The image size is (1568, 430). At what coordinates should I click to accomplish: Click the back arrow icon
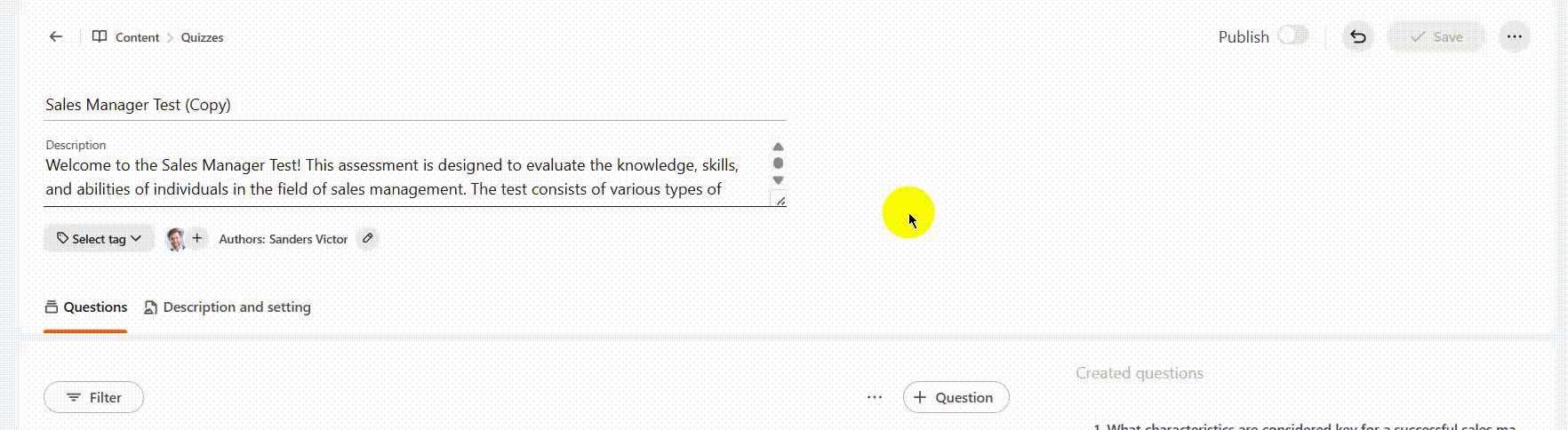click(x=56, y=37)
